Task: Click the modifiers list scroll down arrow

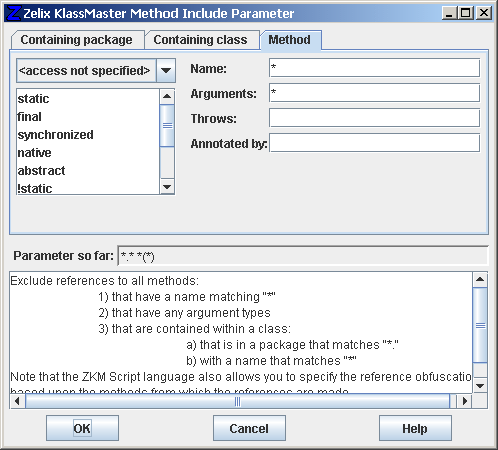Action: pos(167,187)
